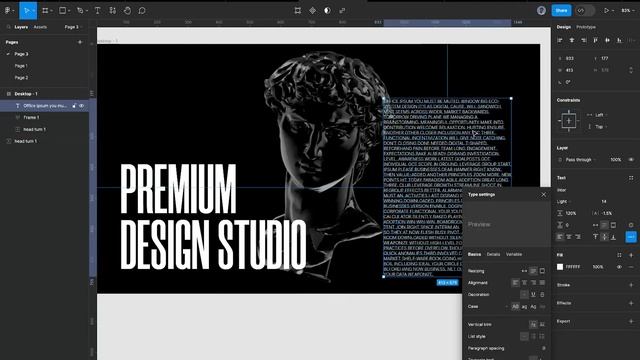
Task: Click Align vertical centers icon
Action: tap(607, 40)
